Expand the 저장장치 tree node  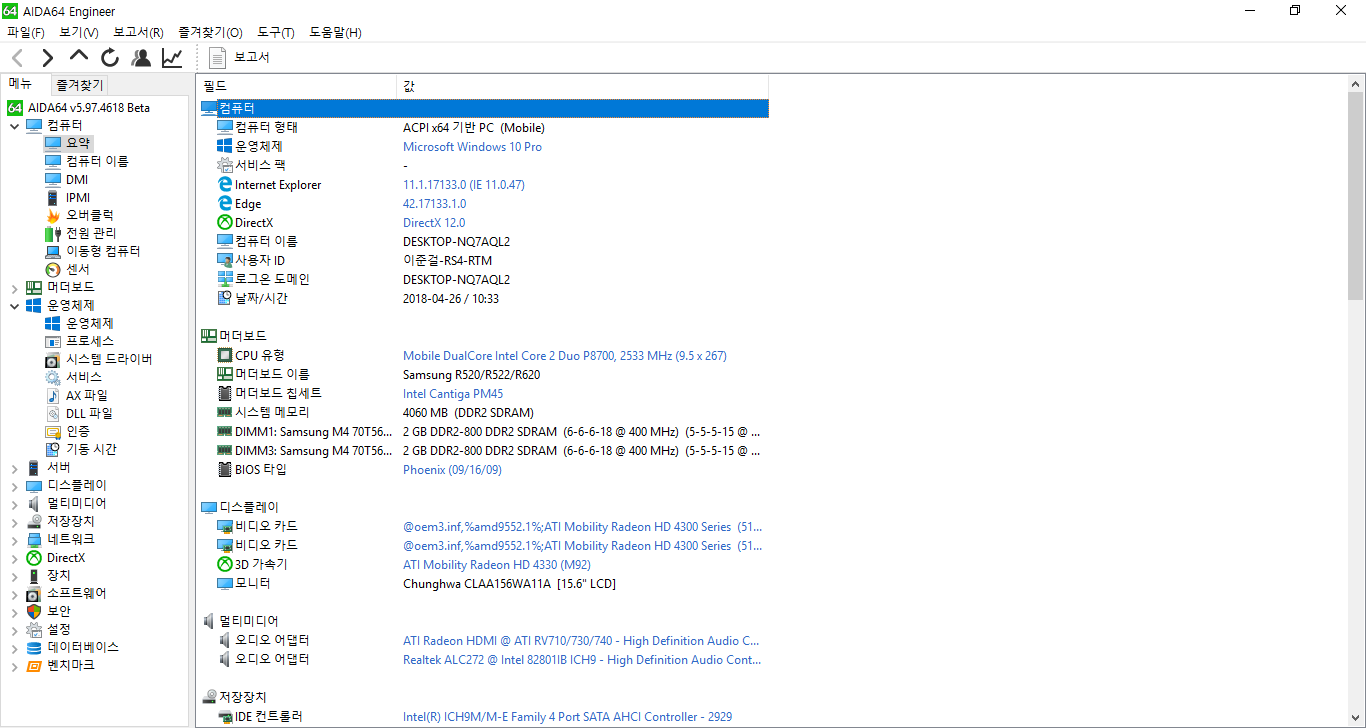pyautogui.click(x=14, y=522)
